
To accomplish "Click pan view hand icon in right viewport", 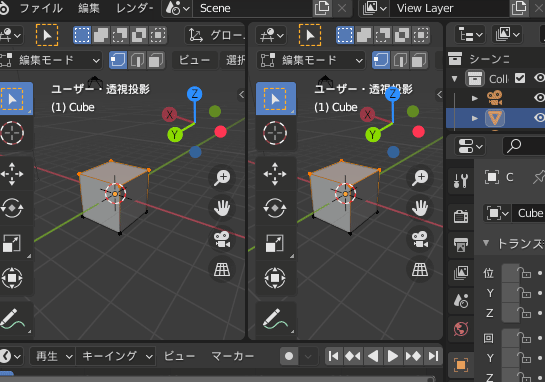I will 420,208.
